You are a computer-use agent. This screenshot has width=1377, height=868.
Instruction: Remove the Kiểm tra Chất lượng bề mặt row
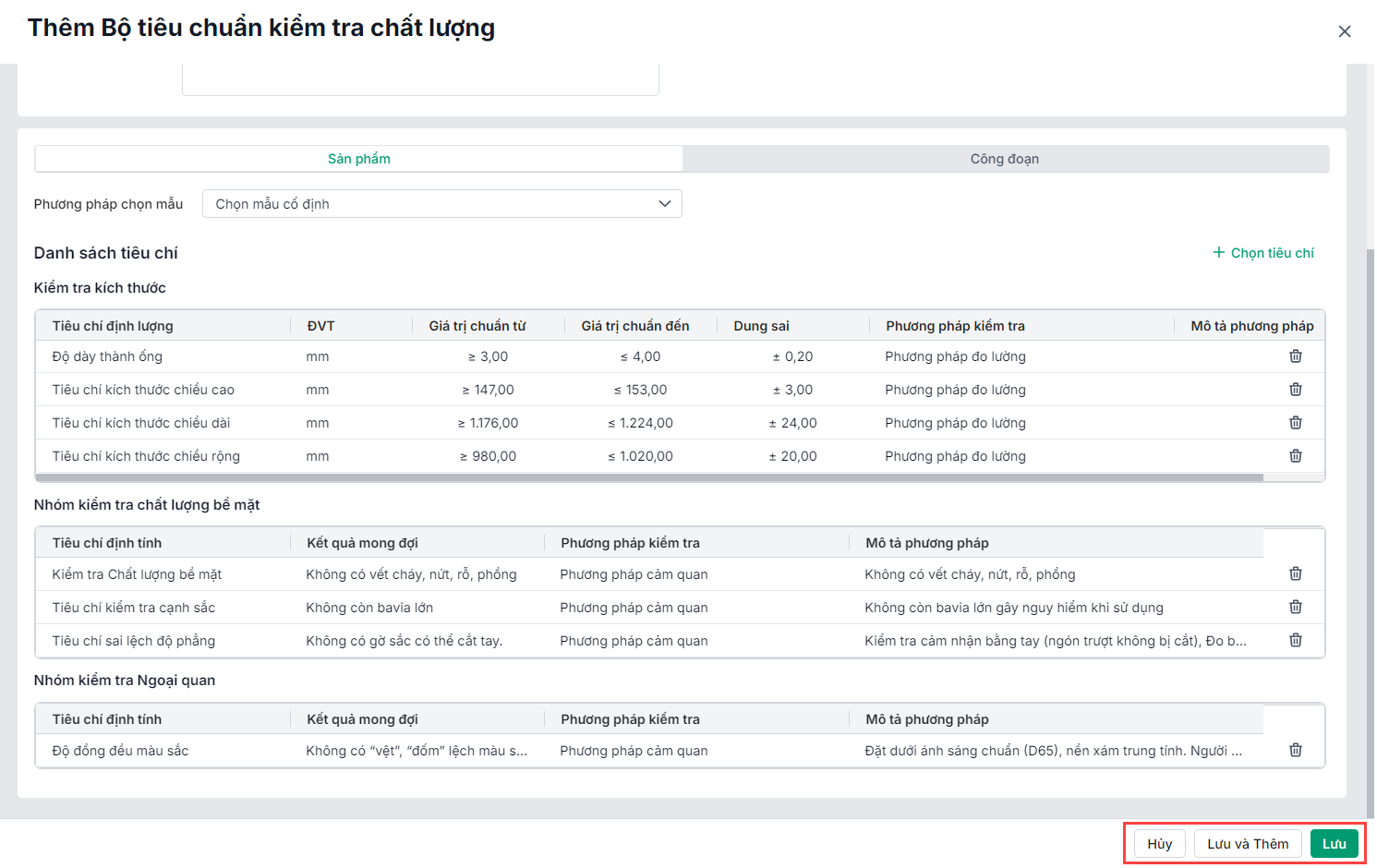pos(1295,574)
